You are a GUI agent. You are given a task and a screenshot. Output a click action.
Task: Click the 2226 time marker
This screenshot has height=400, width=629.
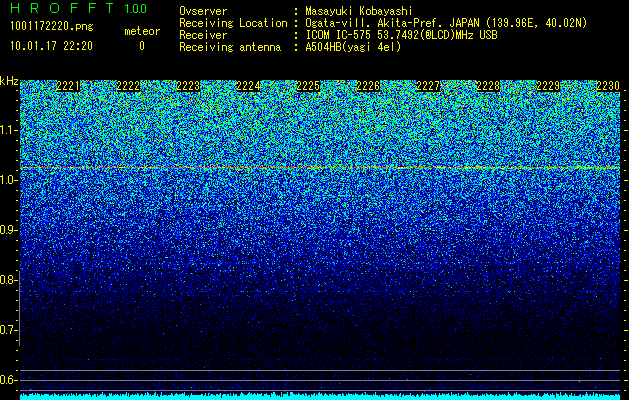click(368, 86)
